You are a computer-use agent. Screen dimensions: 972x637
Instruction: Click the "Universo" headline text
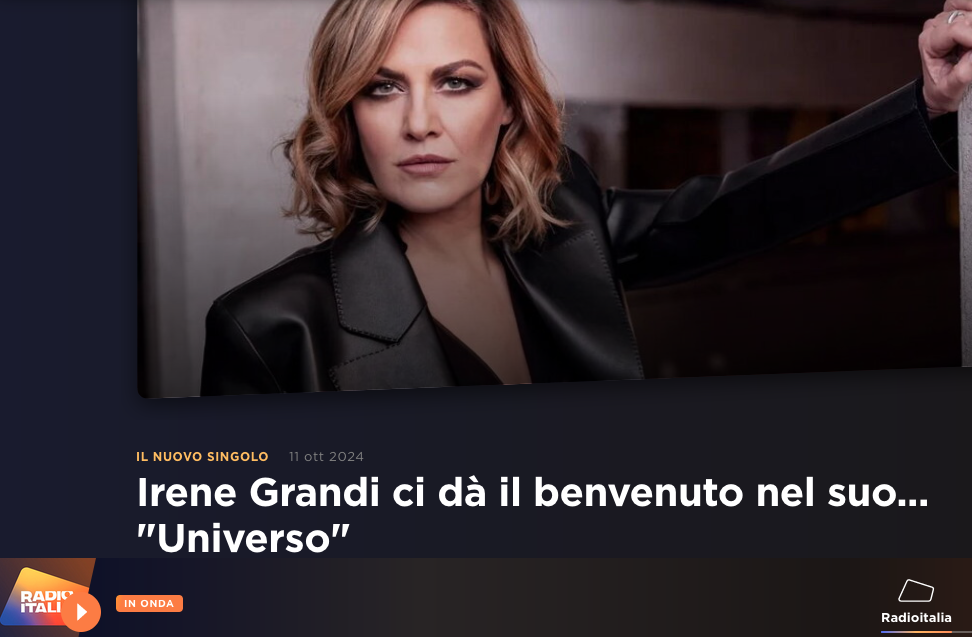243,538
